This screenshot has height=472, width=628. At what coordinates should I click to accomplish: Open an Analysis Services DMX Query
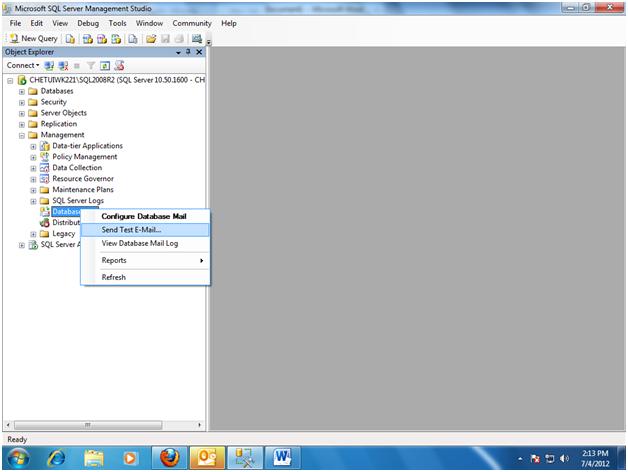[x=102, y=39]
